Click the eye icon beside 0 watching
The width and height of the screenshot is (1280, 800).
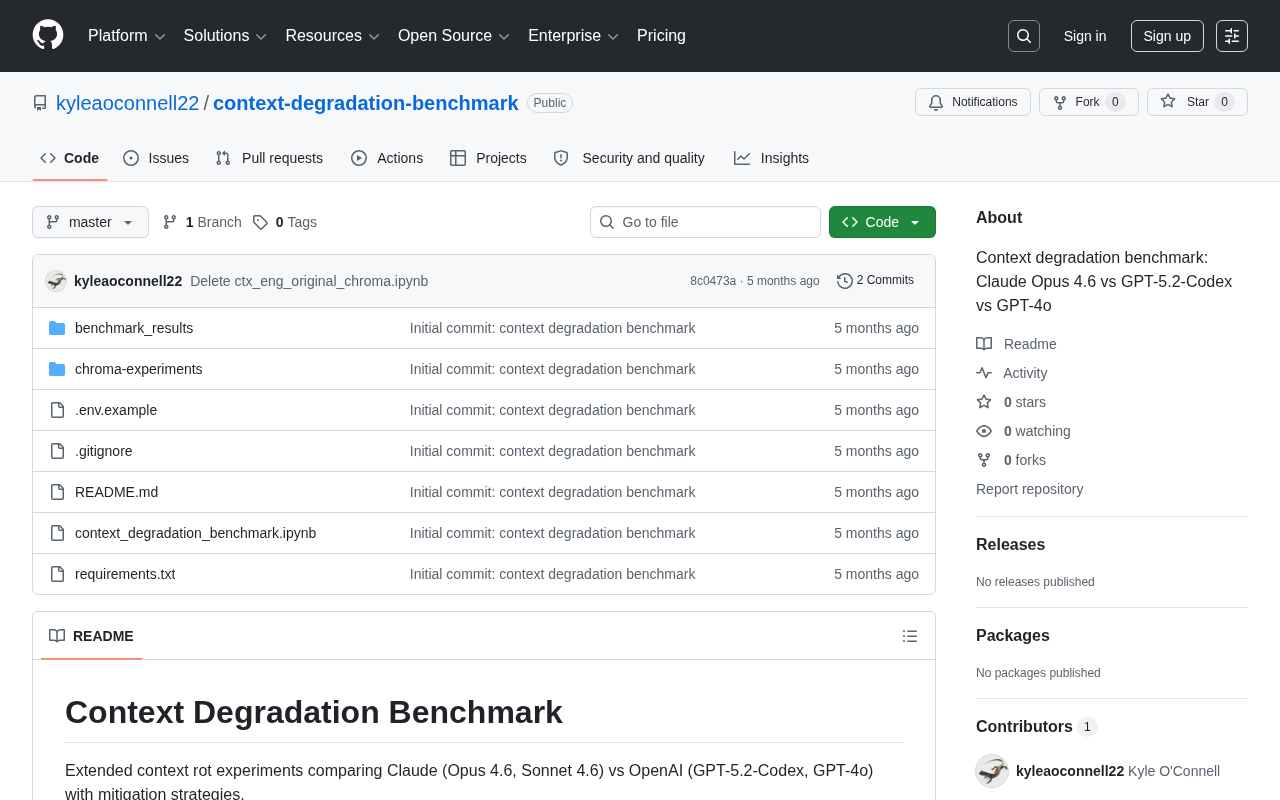(x=984, y=431)
